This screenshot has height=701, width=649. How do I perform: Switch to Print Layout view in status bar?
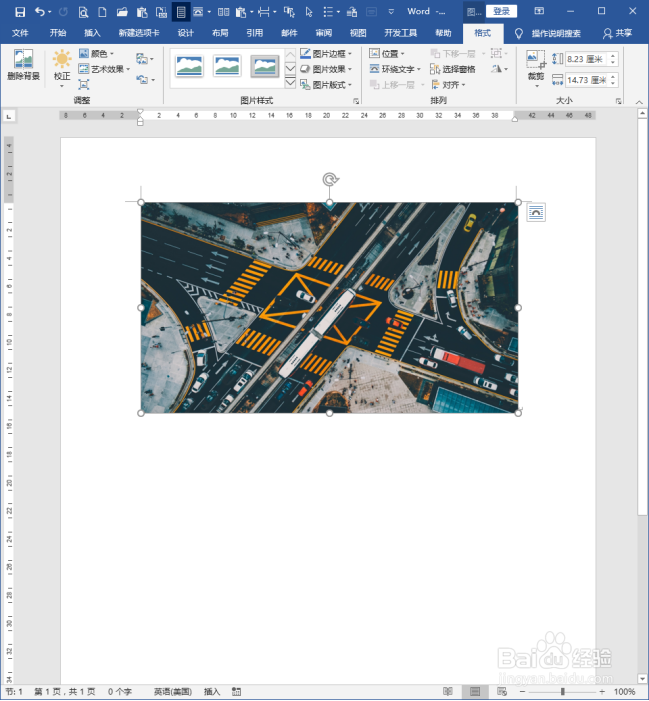[475, 691]
